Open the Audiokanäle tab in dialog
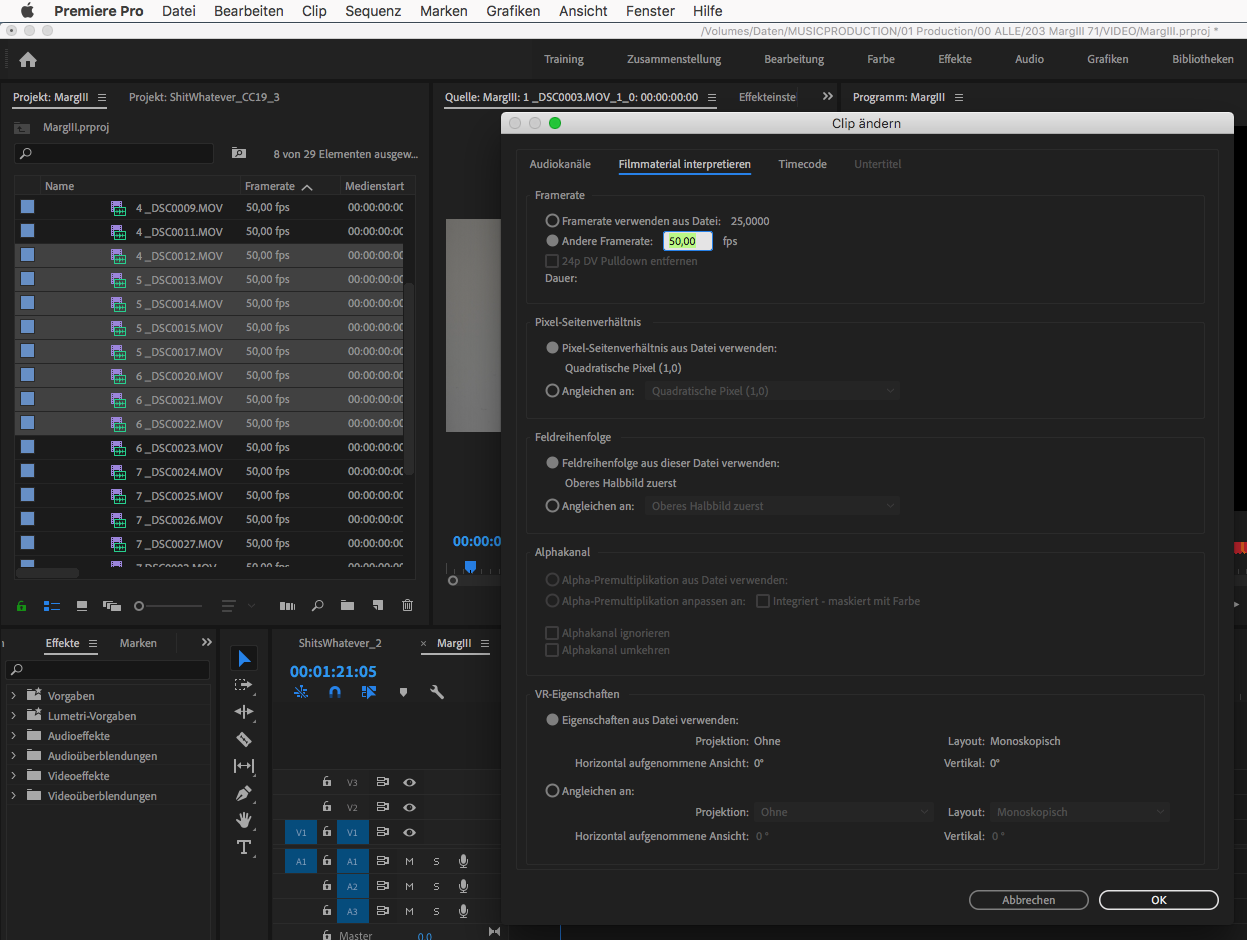Screen dimensions: 1247x940 (560, 164)
